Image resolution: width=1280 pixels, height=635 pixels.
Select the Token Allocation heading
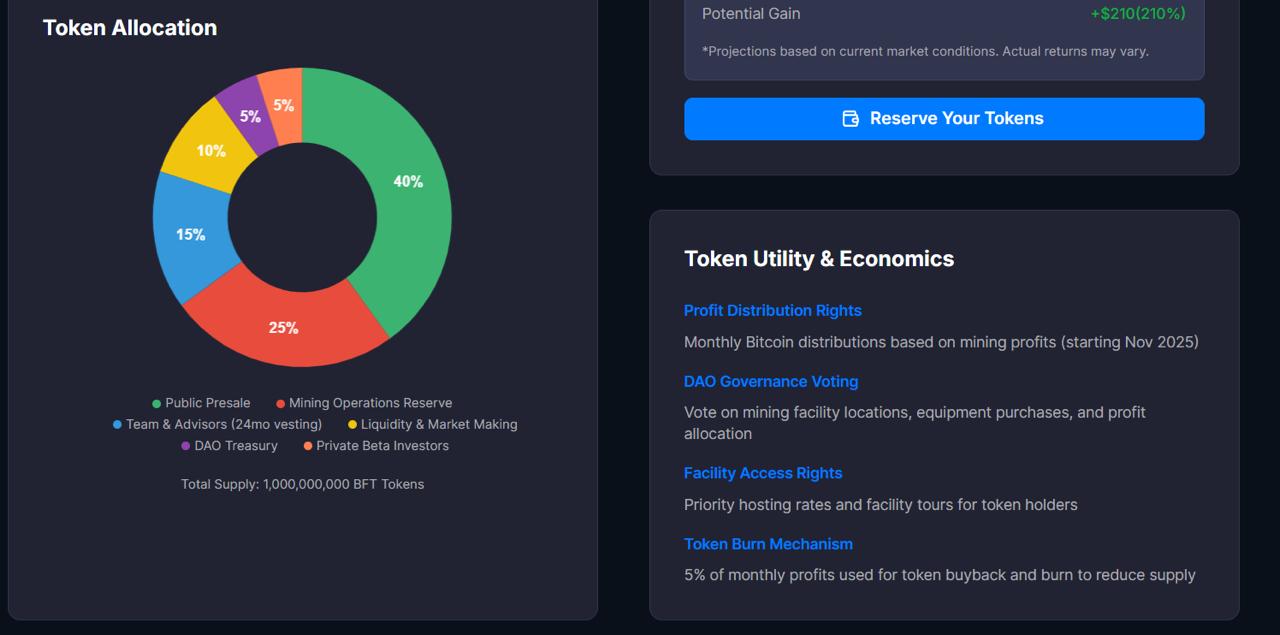[x=129, y=28]
